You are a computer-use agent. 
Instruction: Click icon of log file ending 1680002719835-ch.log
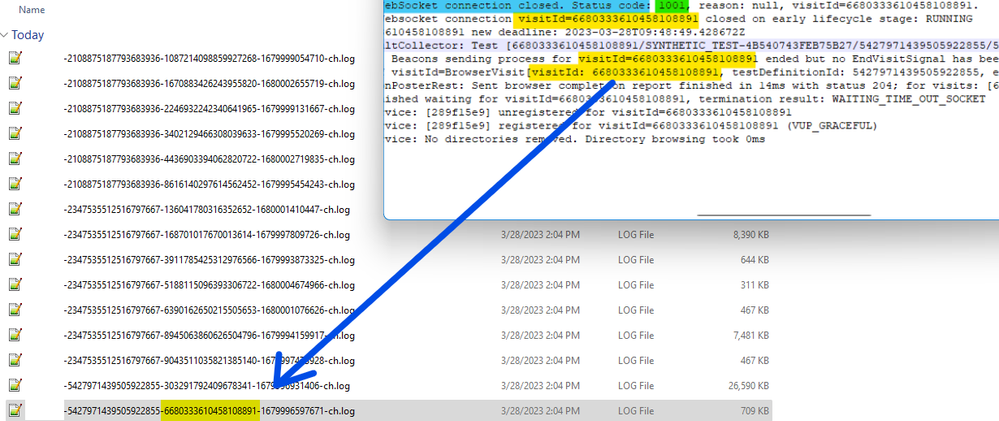click(15, 159)
